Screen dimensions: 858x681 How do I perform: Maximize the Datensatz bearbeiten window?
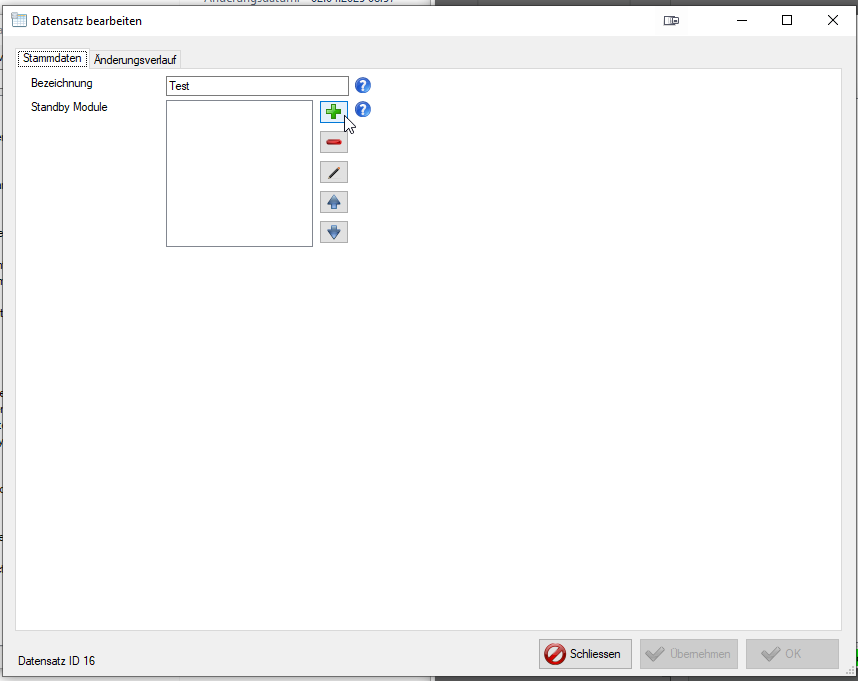point(787,20)
